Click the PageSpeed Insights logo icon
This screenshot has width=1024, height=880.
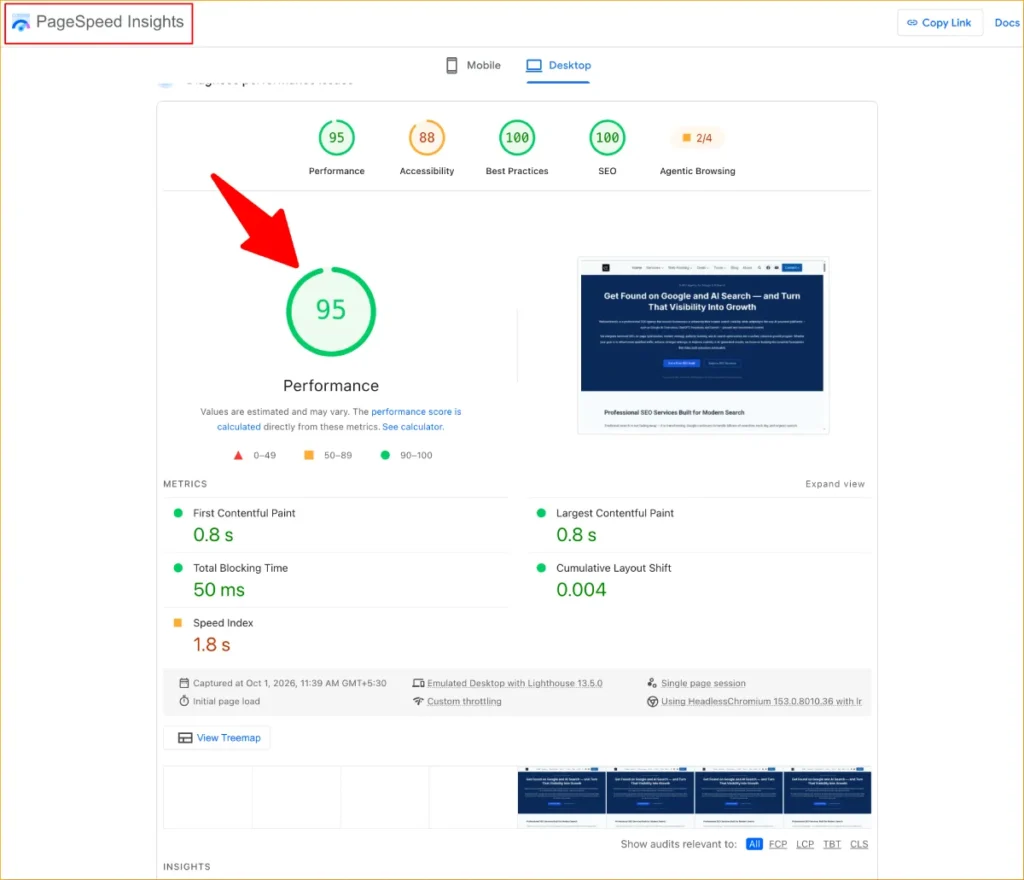[x=21, y=23]
